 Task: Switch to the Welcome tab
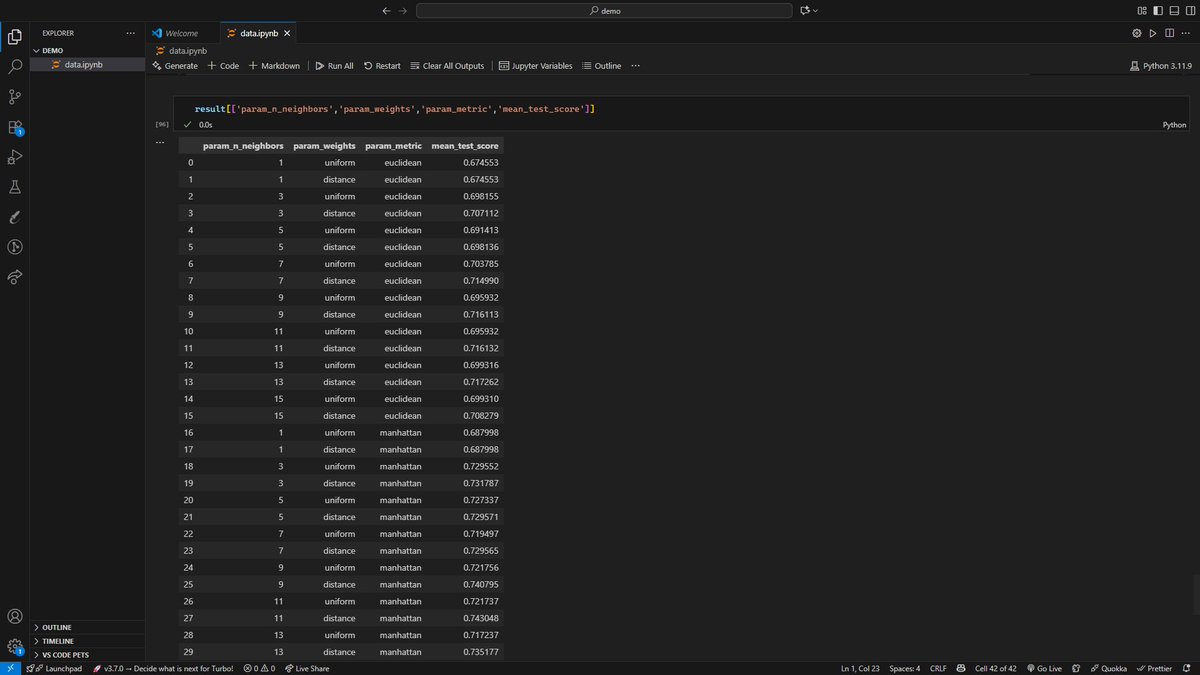pyautogui.click(x=181, y=33)
